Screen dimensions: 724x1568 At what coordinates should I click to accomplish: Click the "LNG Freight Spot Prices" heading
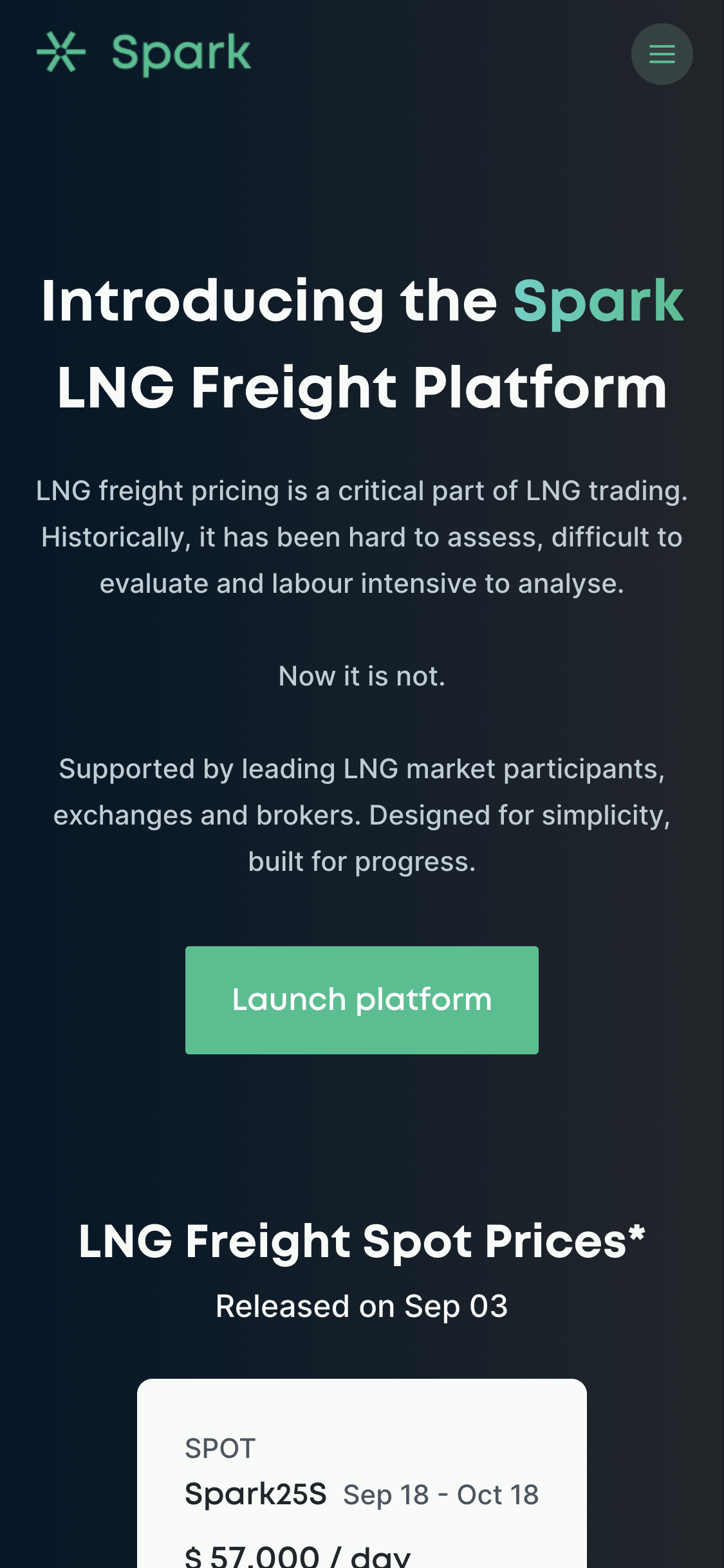tap(352, 1242)
